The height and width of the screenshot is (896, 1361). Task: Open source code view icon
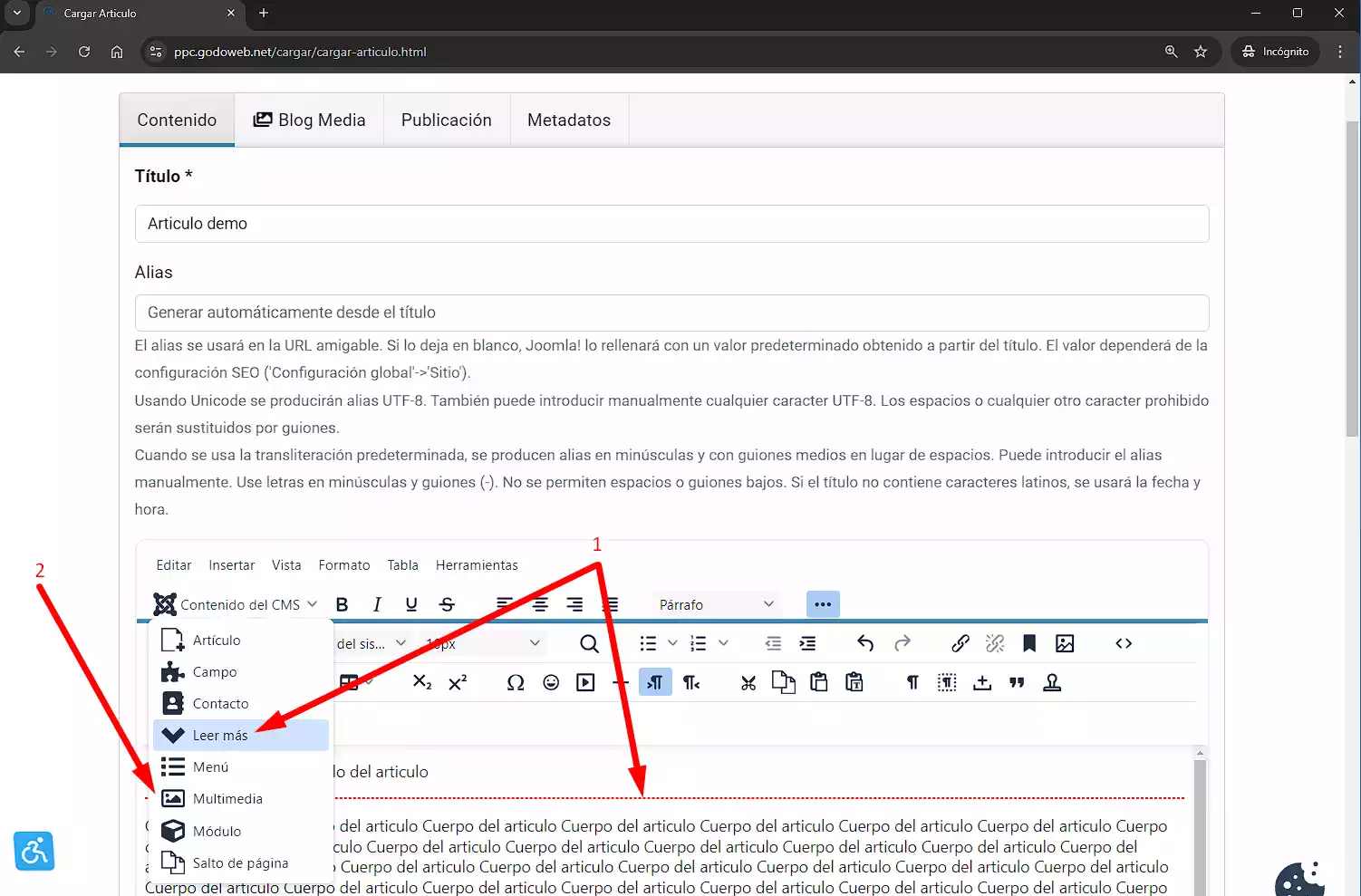tap(1124, 643)
